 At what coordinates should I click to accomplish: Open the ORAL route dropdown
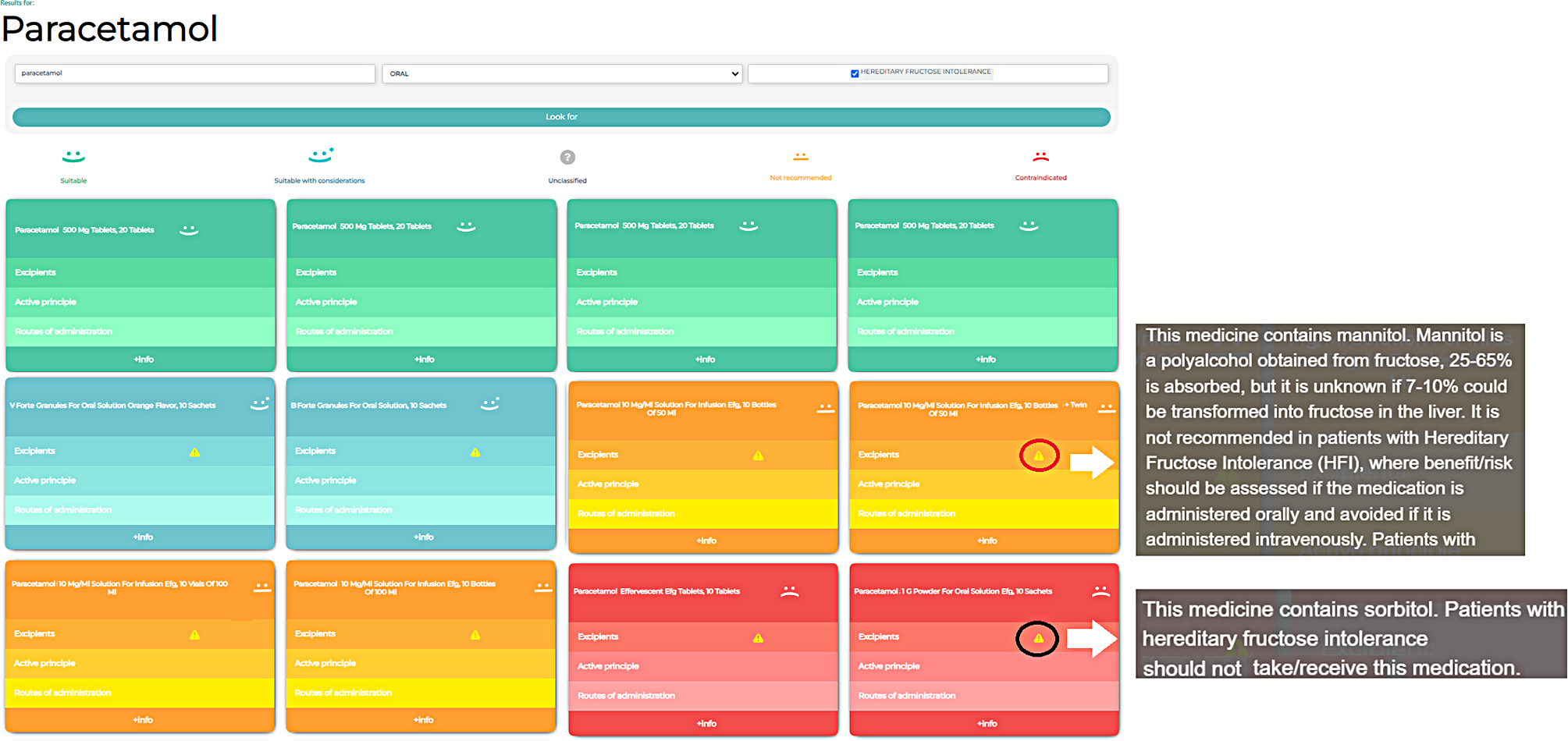click(561, 73)
